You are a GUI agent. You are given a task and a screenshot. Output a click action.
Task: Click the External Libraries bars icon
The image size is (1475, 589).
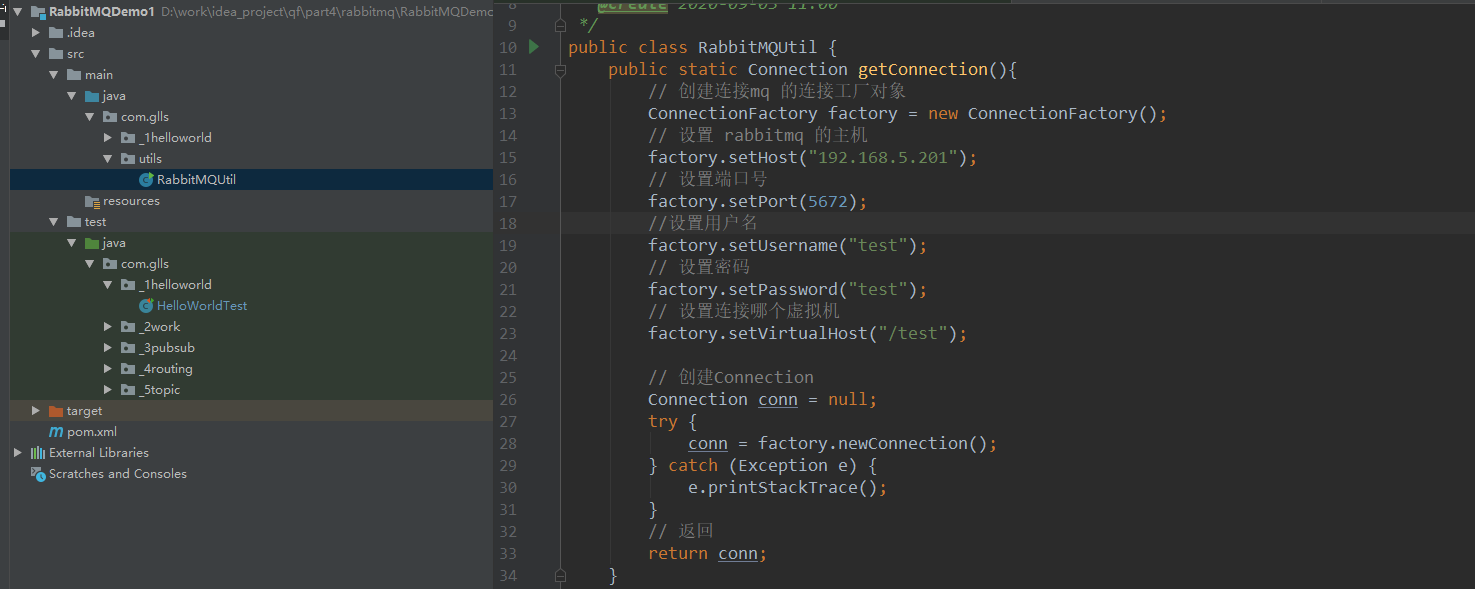click(38, 453)
